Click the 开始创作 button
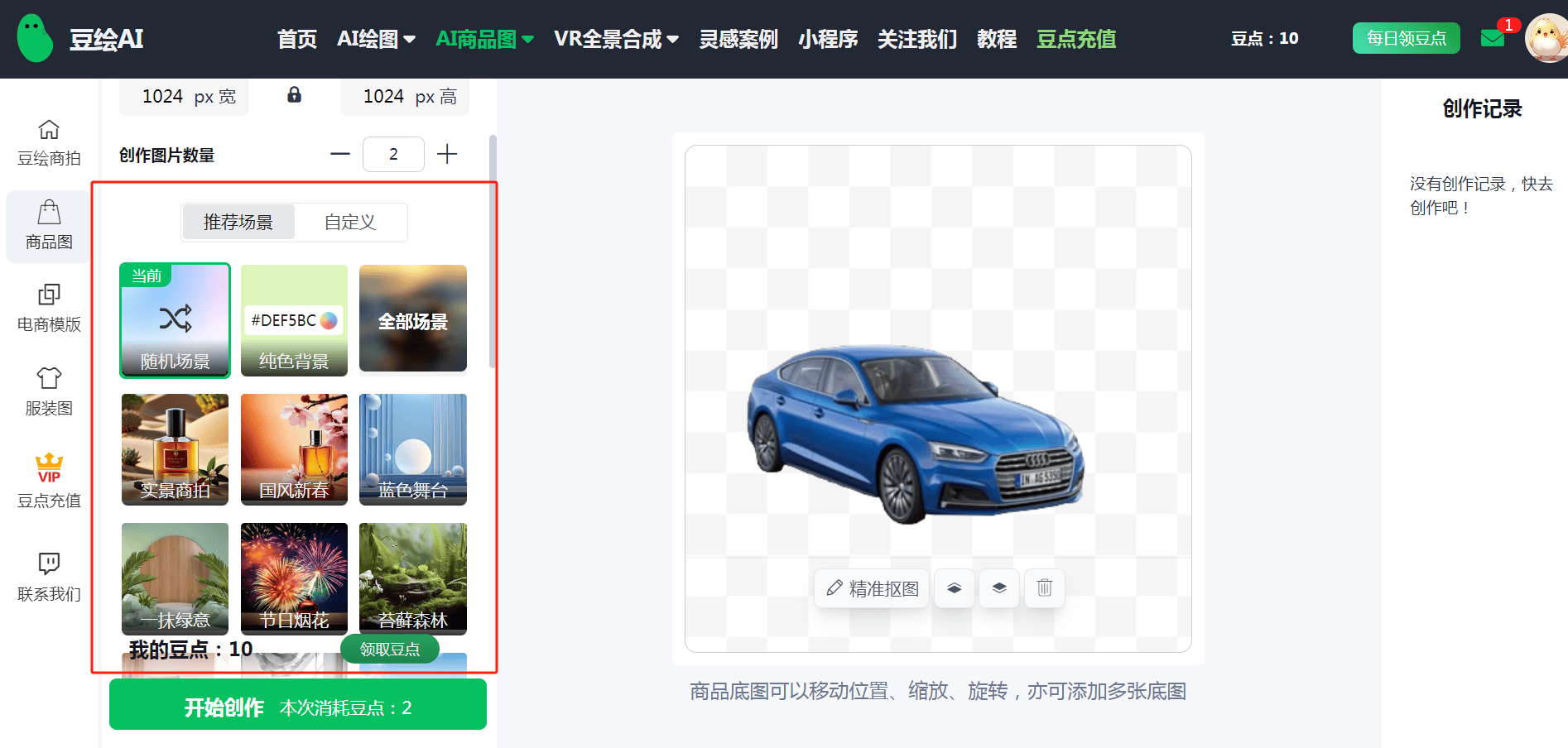The height and width of the screenshot is (748, 1568). tap(296, 705)
